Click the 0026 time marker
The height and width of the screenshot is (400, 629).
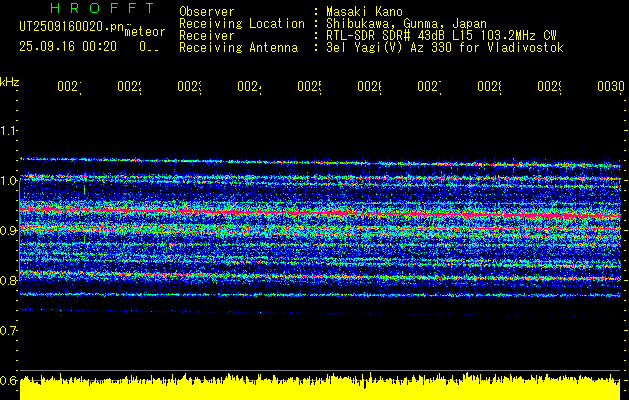point(369,86)
